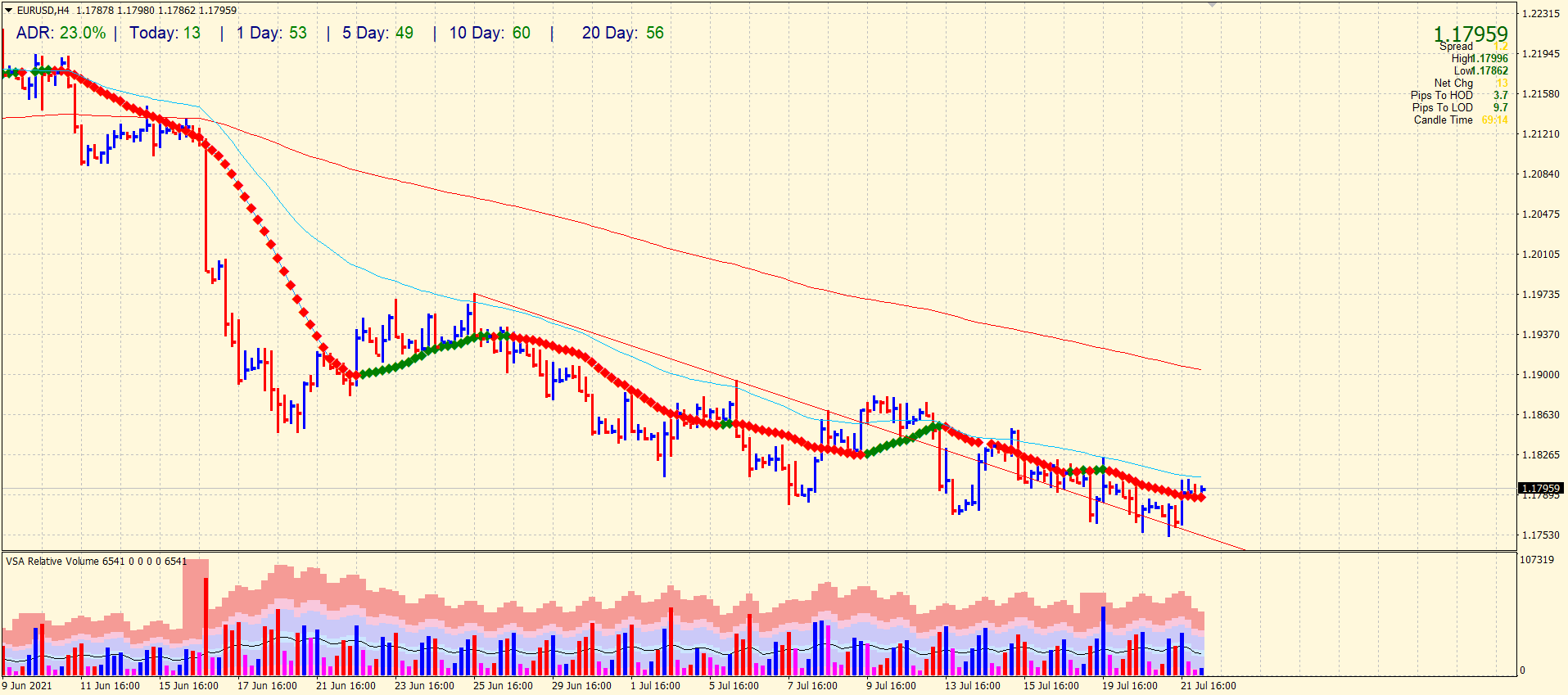Screen dimensions: 1568x695
Task: Click the 1.17530 price axis label
Action: click(x=1540, y=535)
